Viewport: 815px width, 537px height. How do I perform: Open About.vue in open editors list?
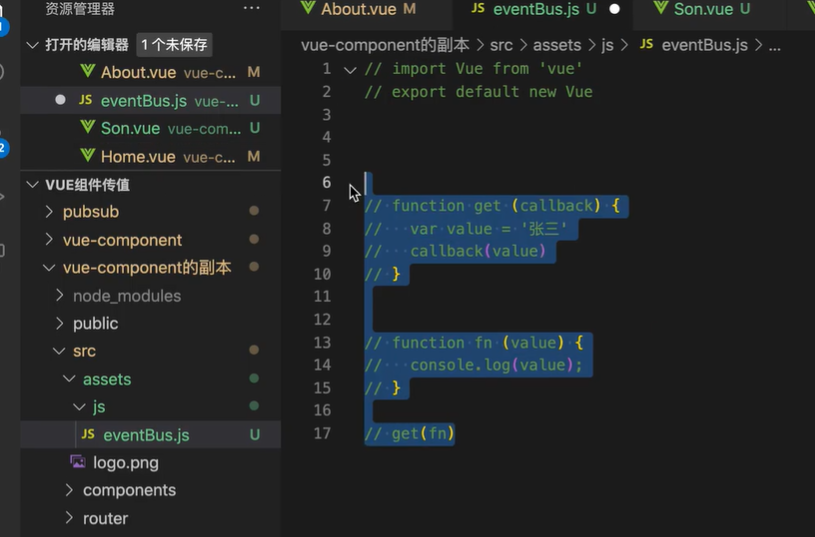pos(151,72)
